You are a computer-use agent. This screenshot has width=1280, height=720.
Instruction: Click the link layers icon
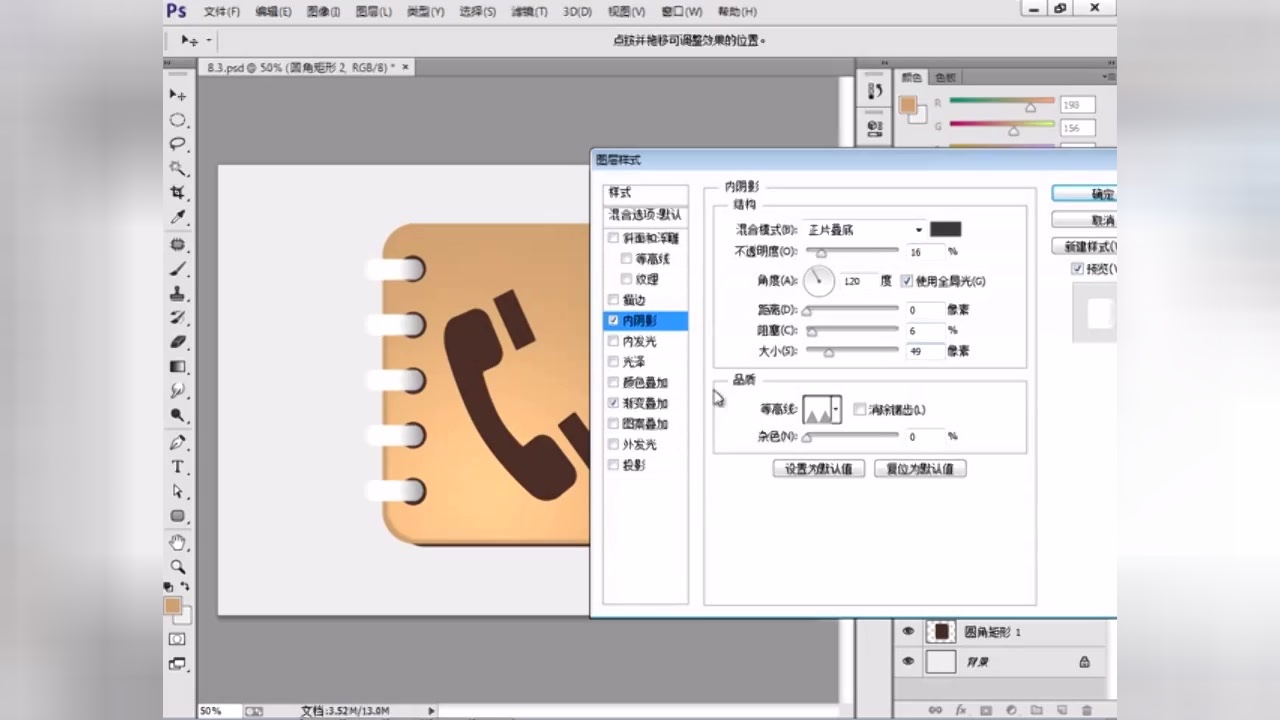point(935,710)
